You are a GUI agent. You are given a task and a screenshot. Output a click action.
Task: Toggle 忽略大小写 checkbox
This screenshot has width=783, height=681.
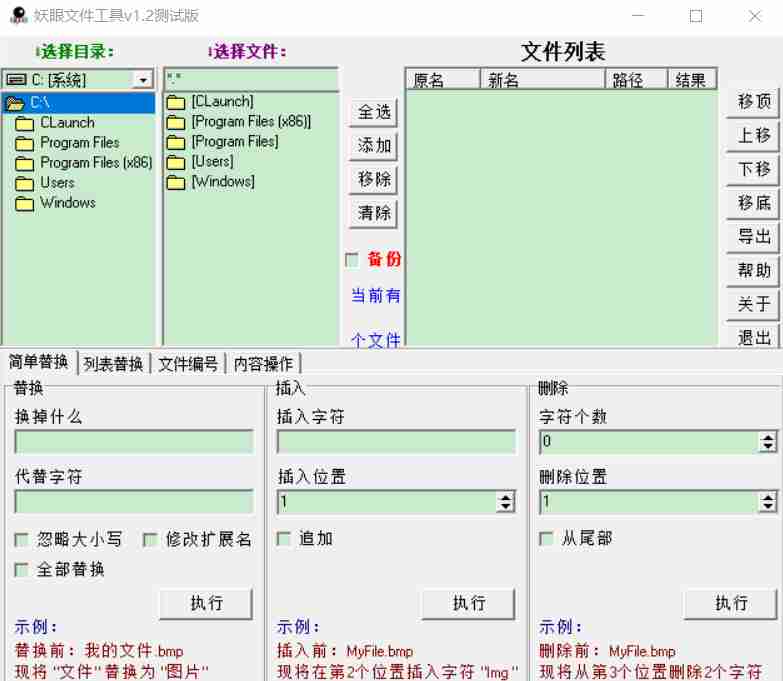click(21, 540)
